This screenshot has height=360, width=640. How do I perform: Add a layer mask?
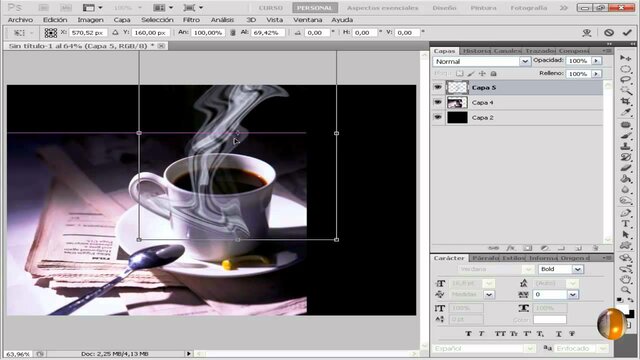coord(527,248)
